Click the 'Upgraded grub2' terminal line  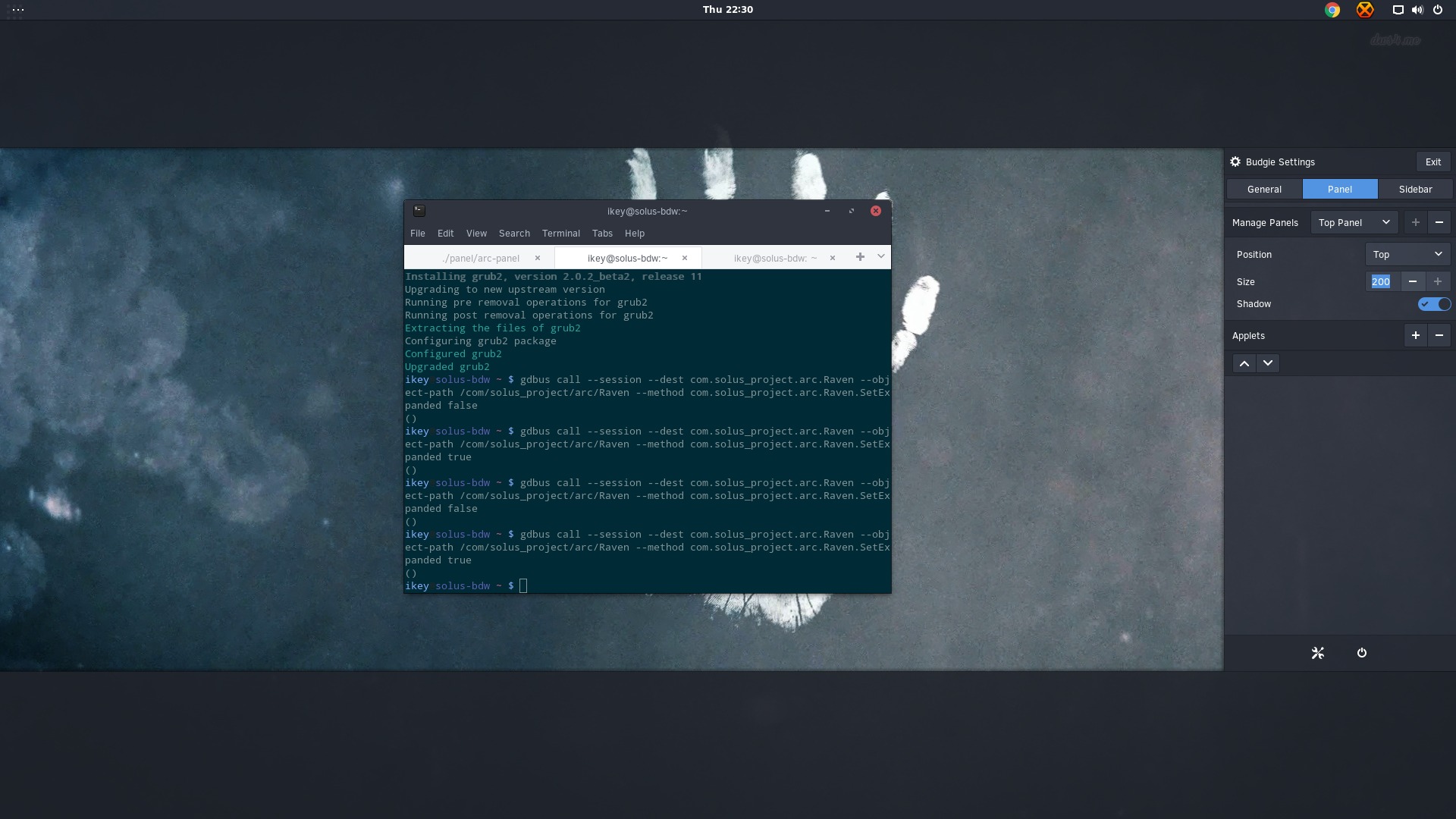pyautogui.click(x=447, y=367)
